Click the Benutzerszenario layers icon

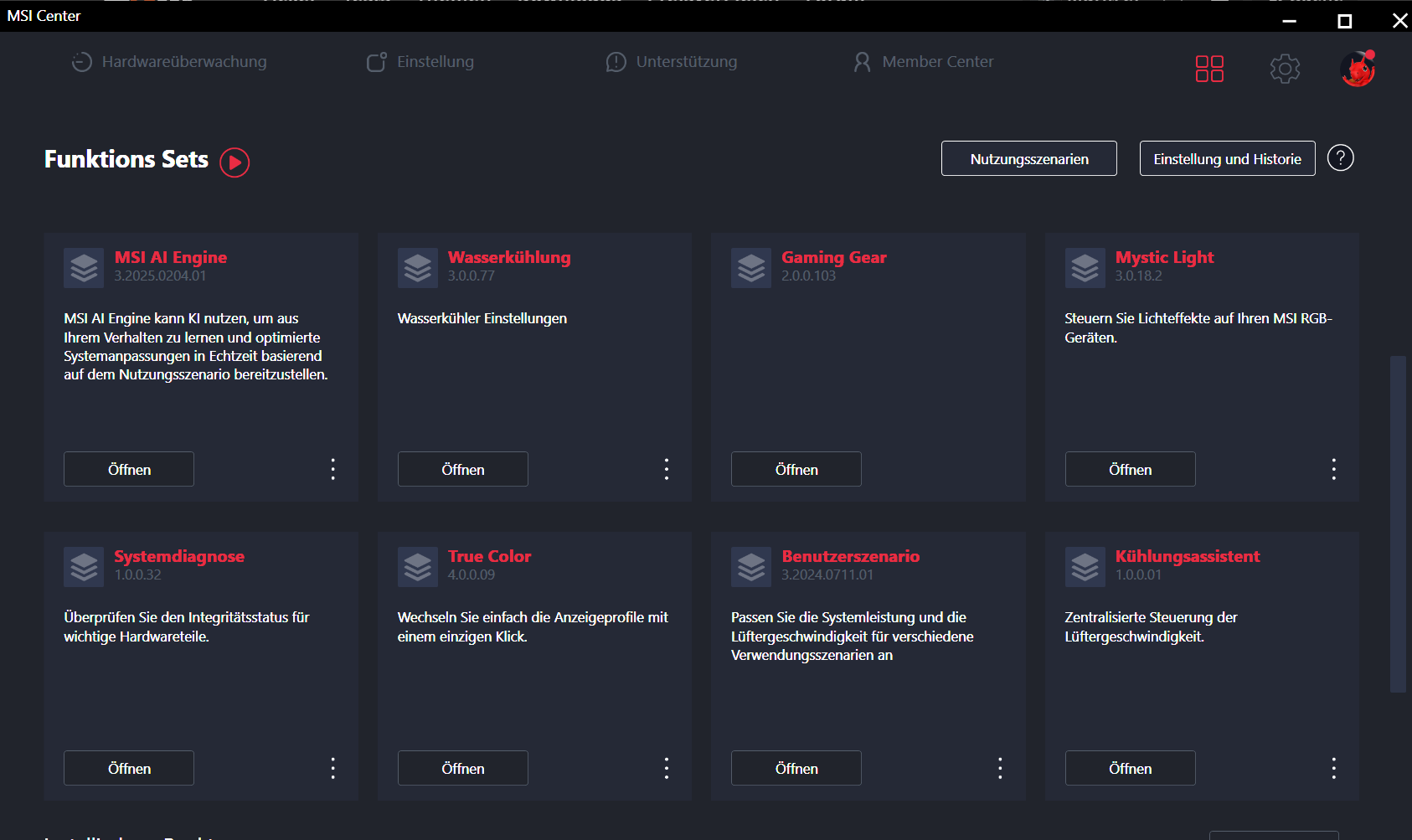coord(751,567)
